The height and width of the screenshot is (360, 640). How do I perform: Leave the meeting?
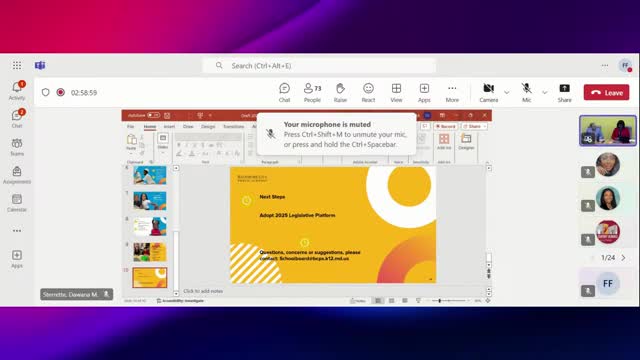click(x=607, y=93)
